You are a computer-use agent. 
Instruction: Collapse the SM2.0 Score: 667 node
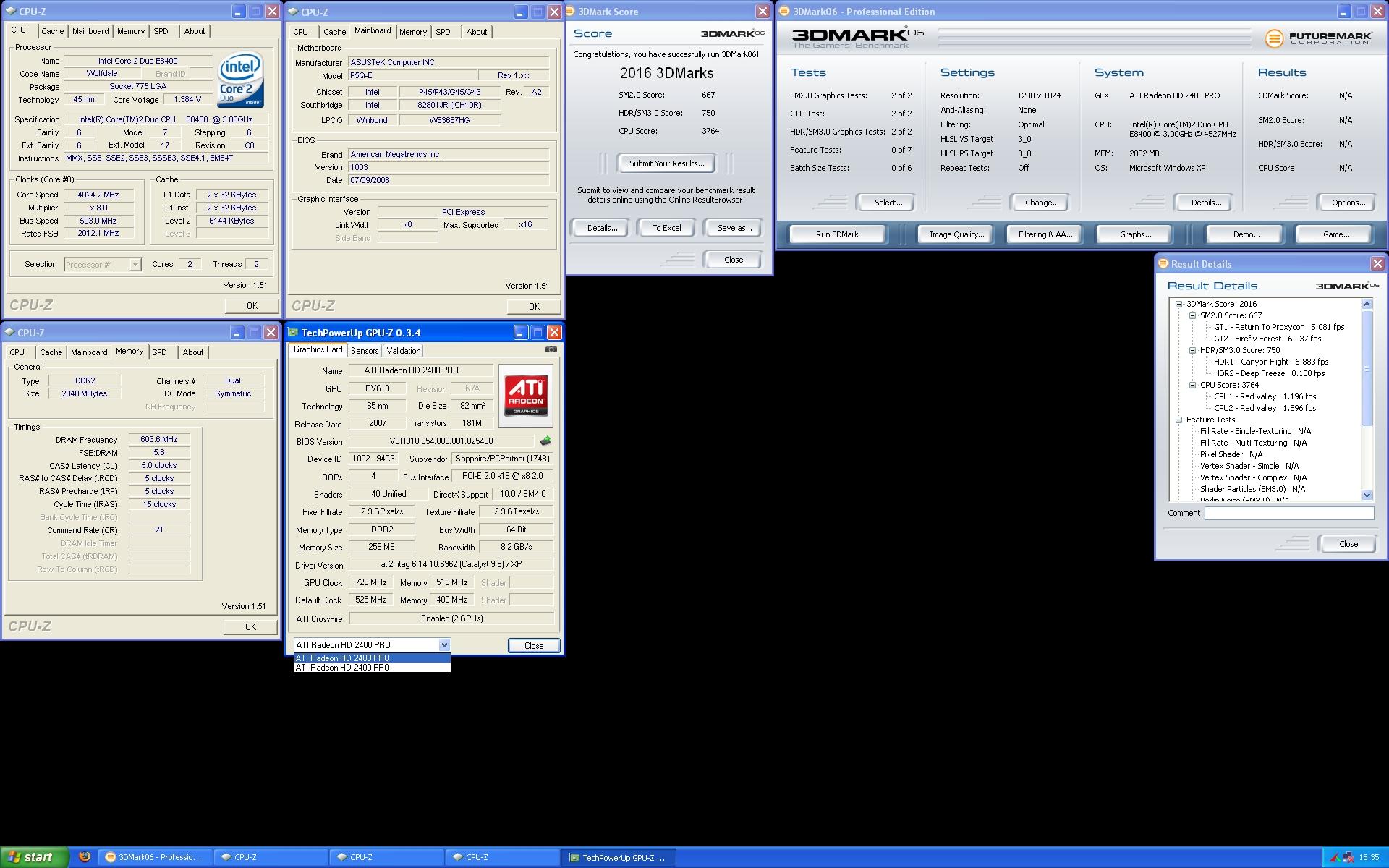(x=1192, y=315)
